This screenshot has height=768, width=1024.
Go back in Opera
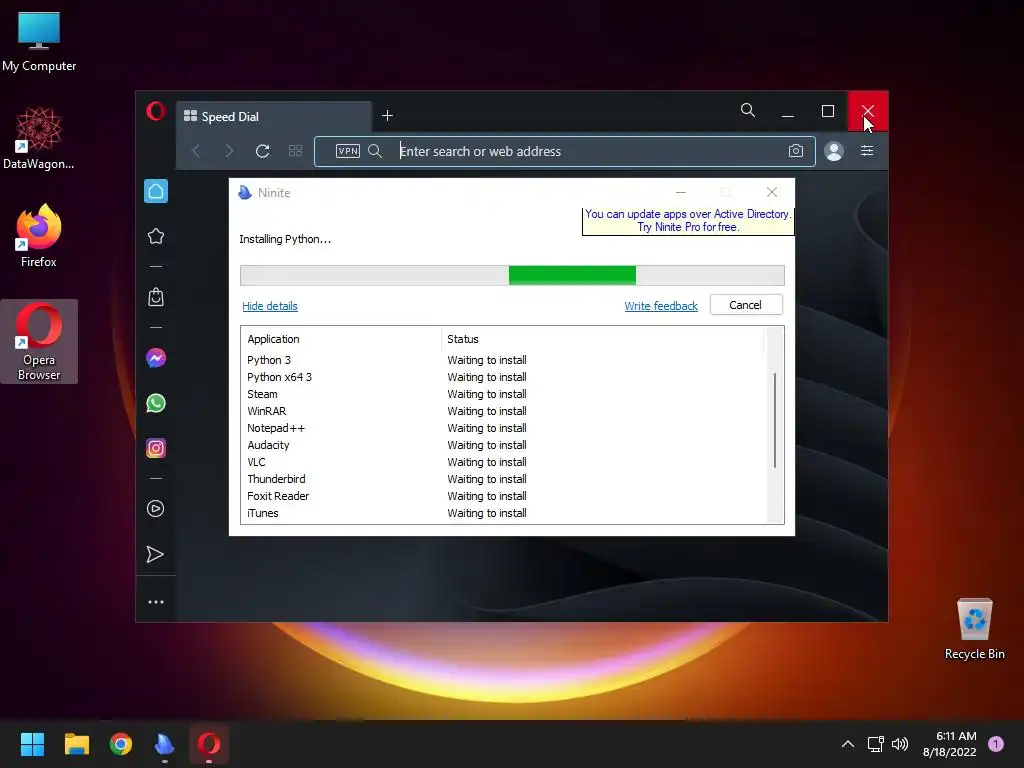[196, 151]
